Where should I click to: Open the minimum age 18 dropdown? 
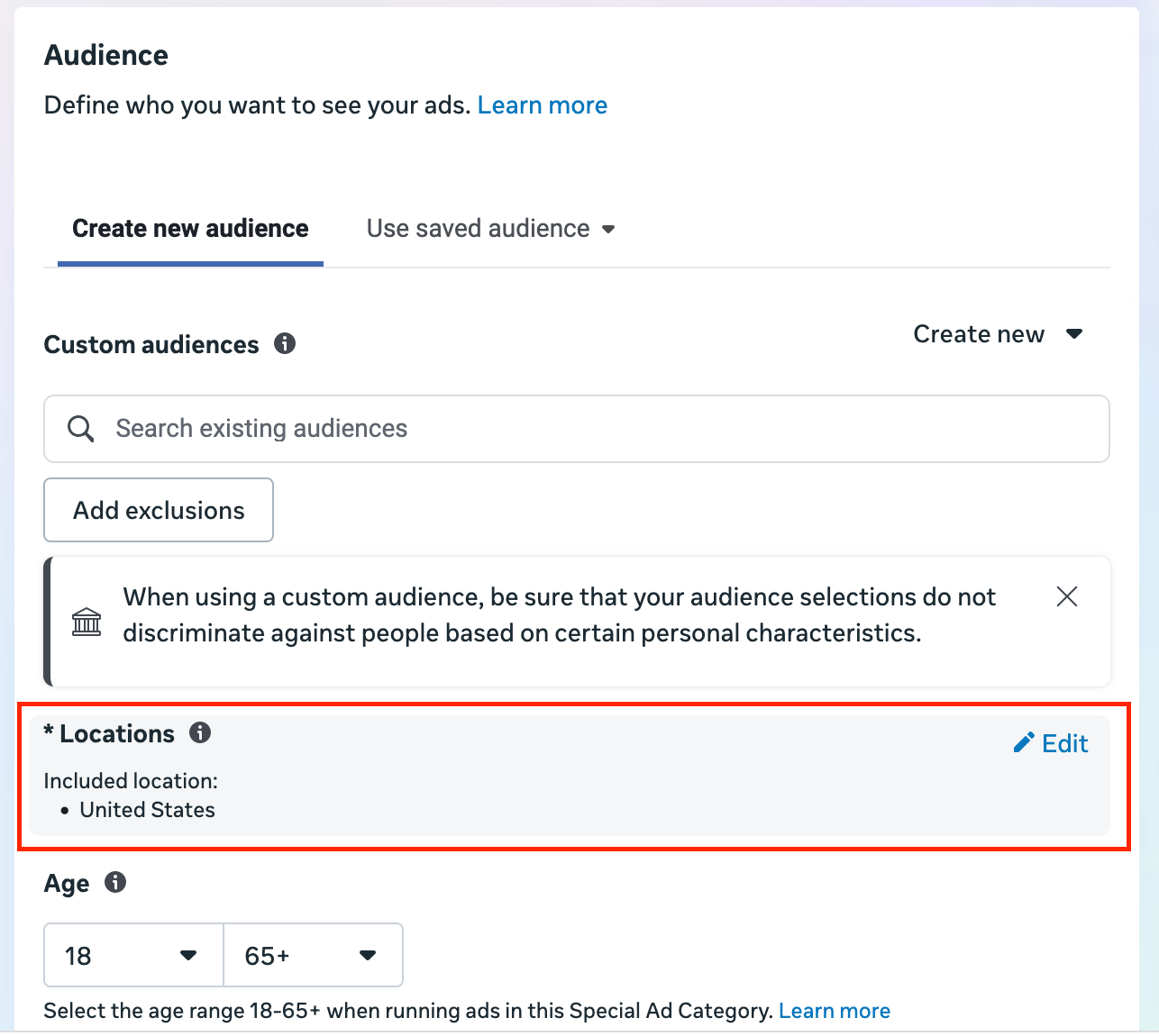(x=133, y=955)
